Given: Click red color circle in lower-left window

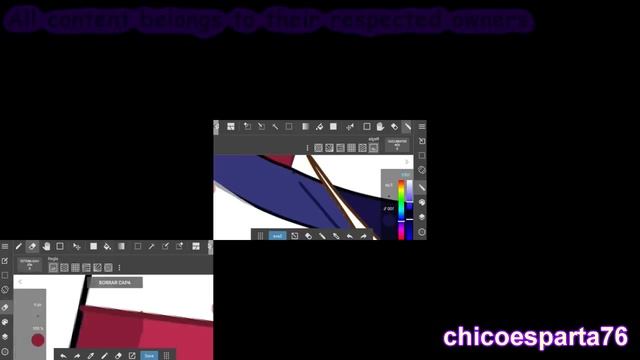Looking at the screenshot, I should tap(38, 340).
